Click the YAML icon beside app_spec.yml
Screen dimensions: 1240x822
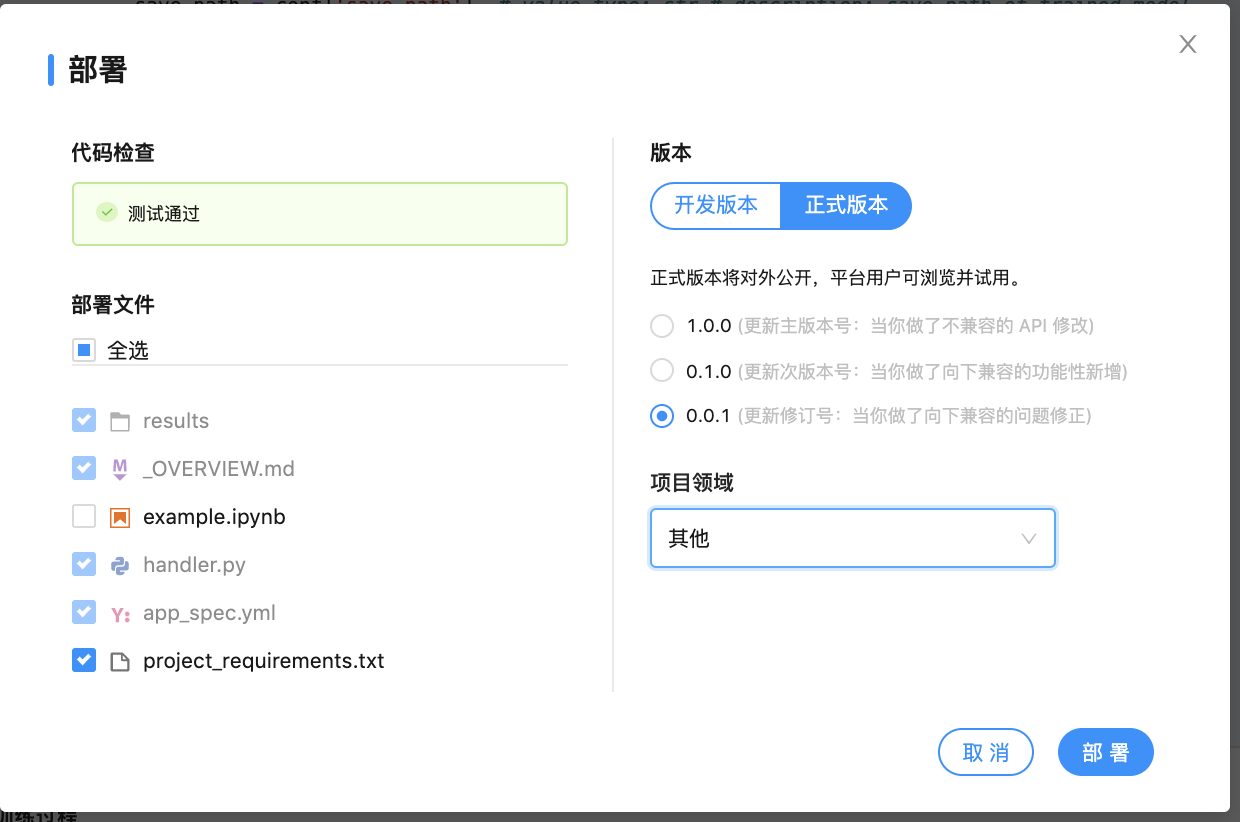click(x=120, y=613)
